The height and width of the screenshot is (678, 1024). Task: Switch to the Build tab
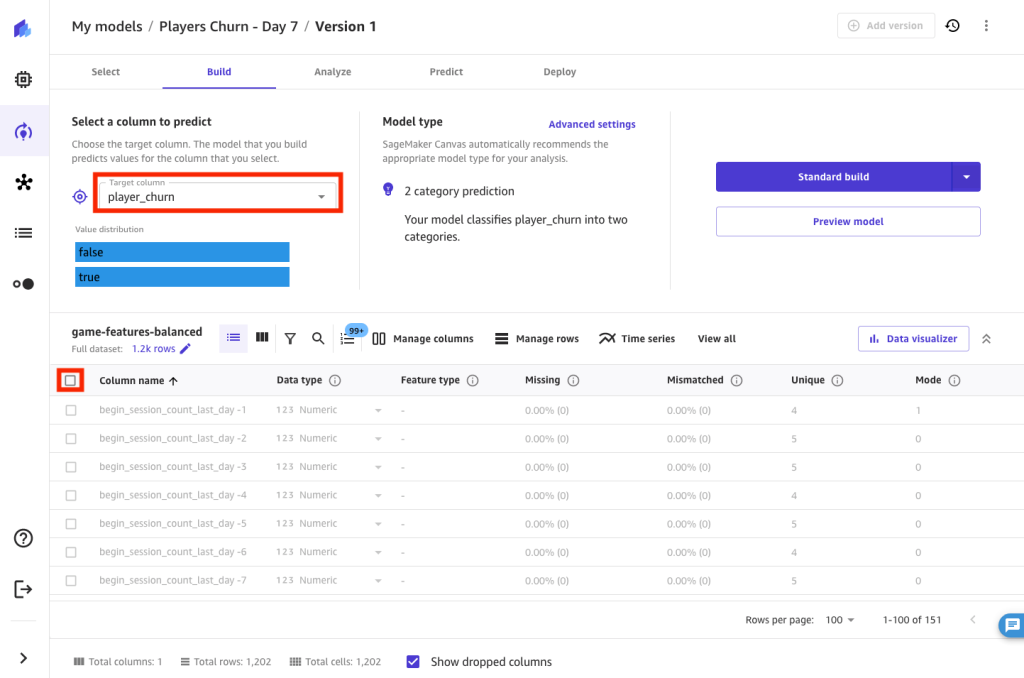219,72
